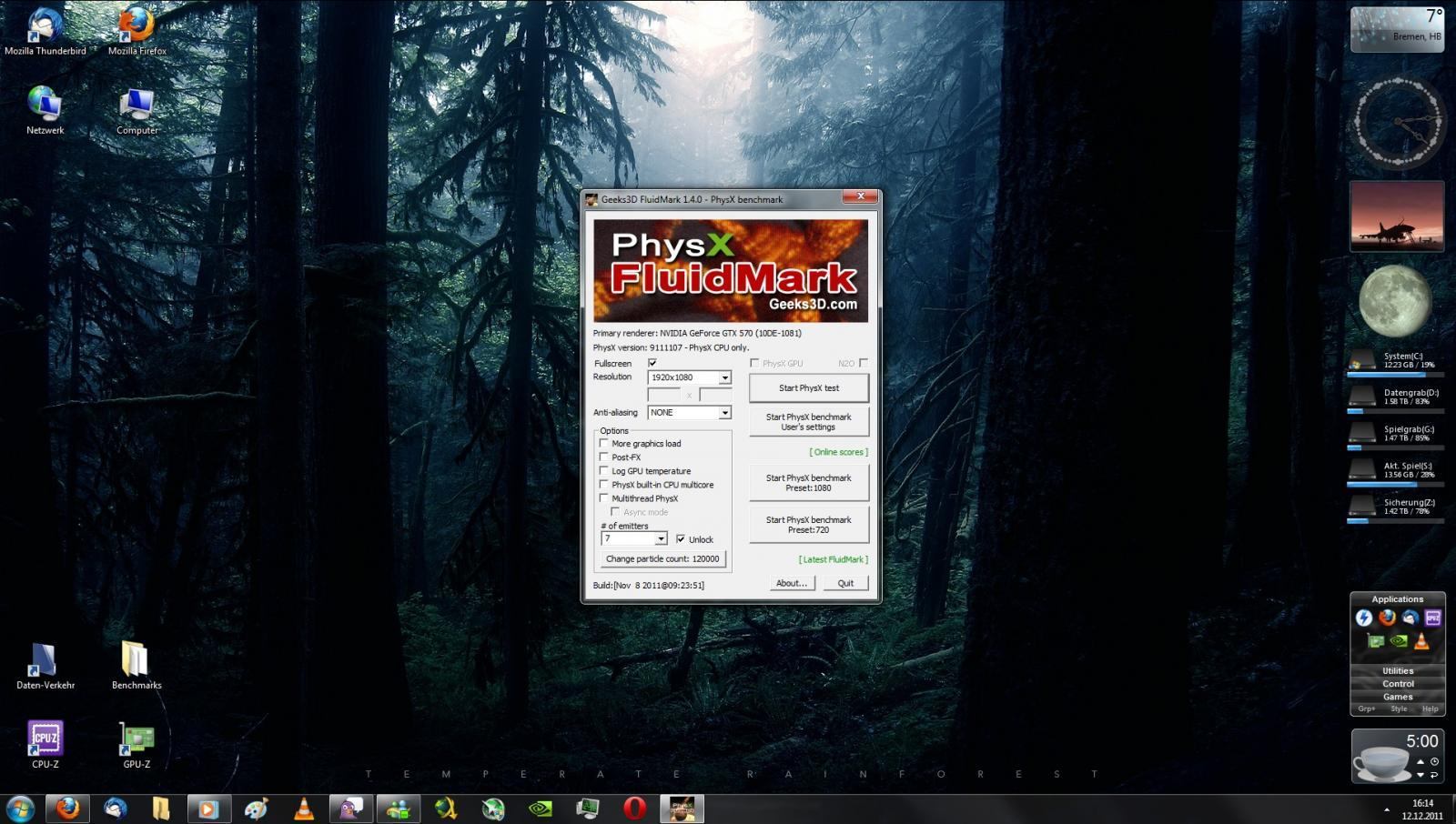
Task: Open Mozilla Firefox desktop shortcut
Action: (x=136, y=31)
